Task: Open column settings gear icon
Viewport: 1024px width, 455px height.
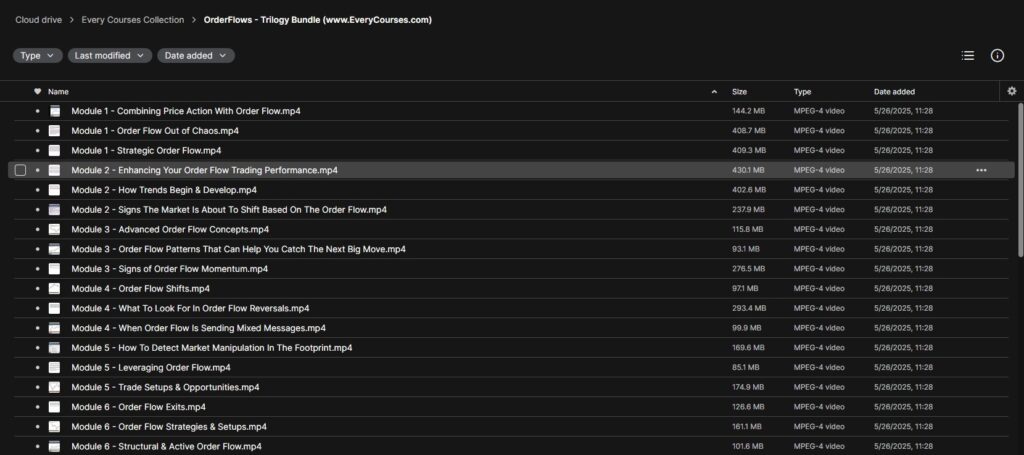Action: (1012, 91)
